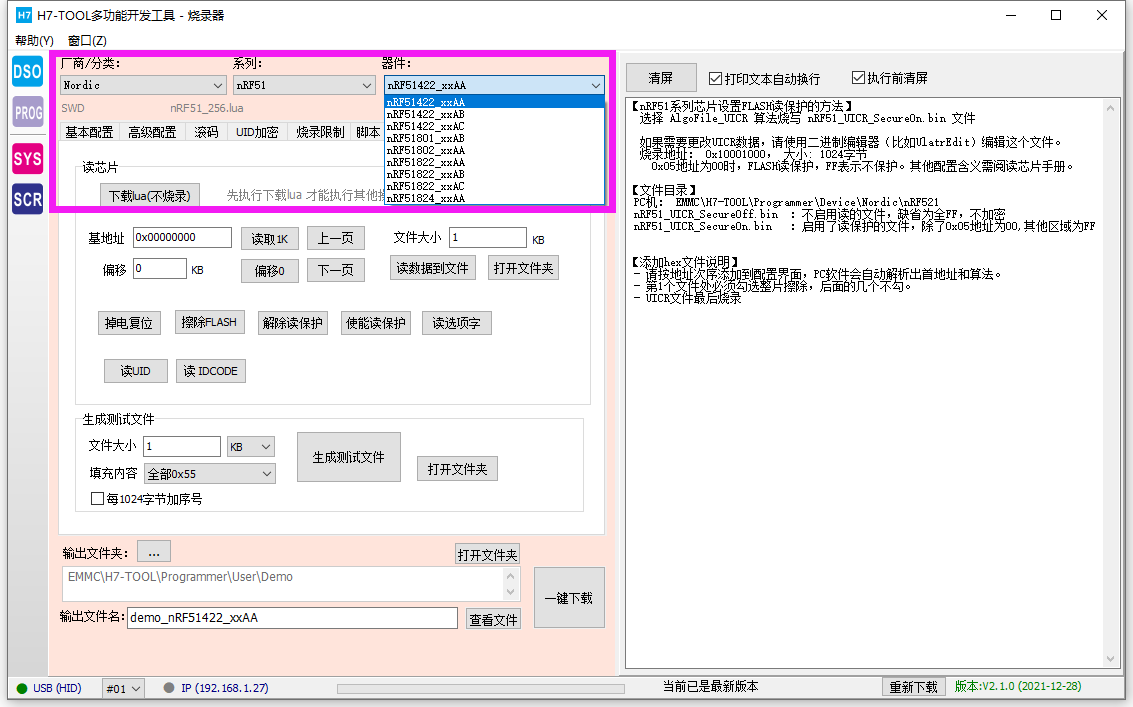Open folder next to 读数据到文件
Image resolution: width=1133 pixels, height=707 pixels.
[x=523, y=268]
